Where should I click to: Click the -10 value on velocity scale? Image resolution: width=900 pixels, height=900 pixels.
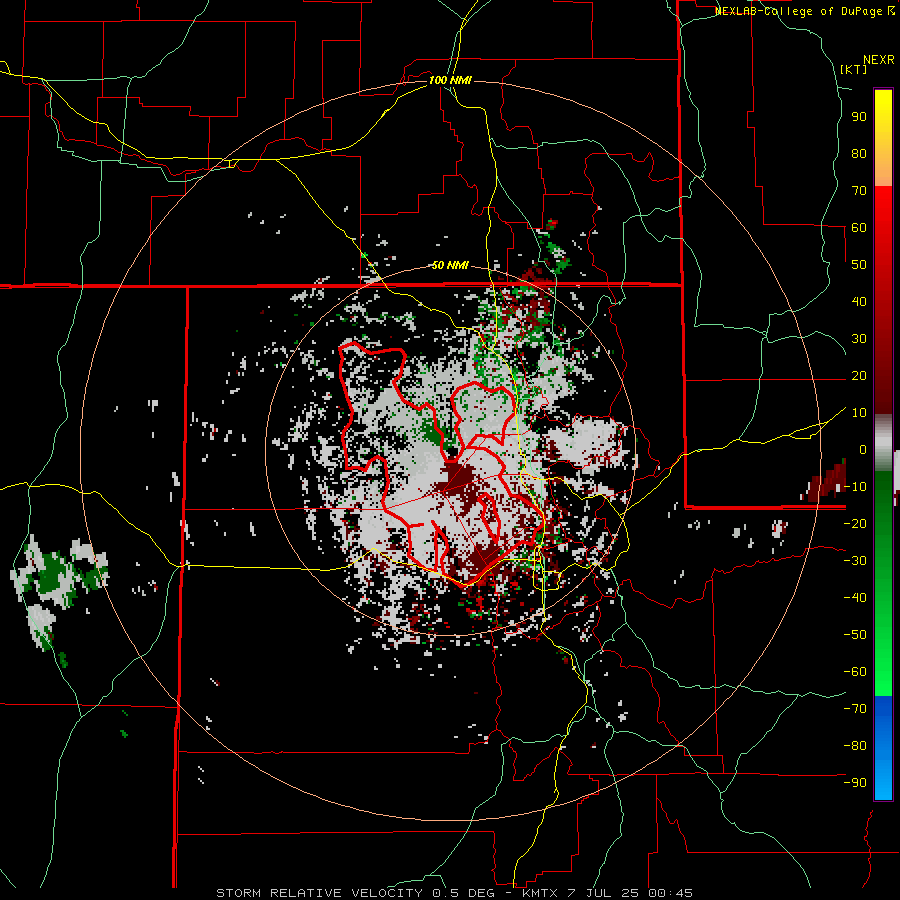pos(855,487)
